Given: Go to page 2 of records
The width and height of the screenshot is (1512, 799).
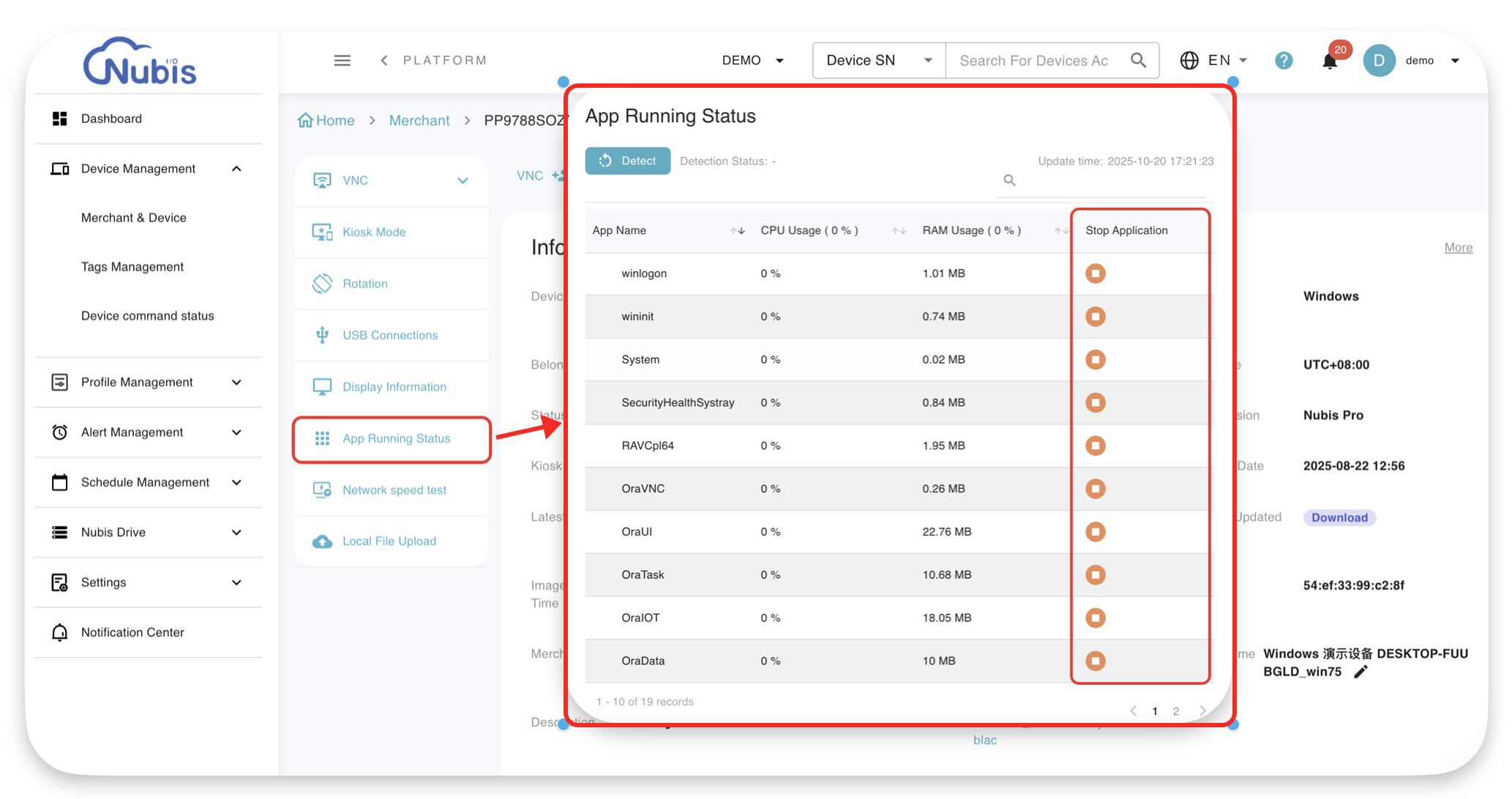Looking at the screenshot, I should pos(1175,711).
